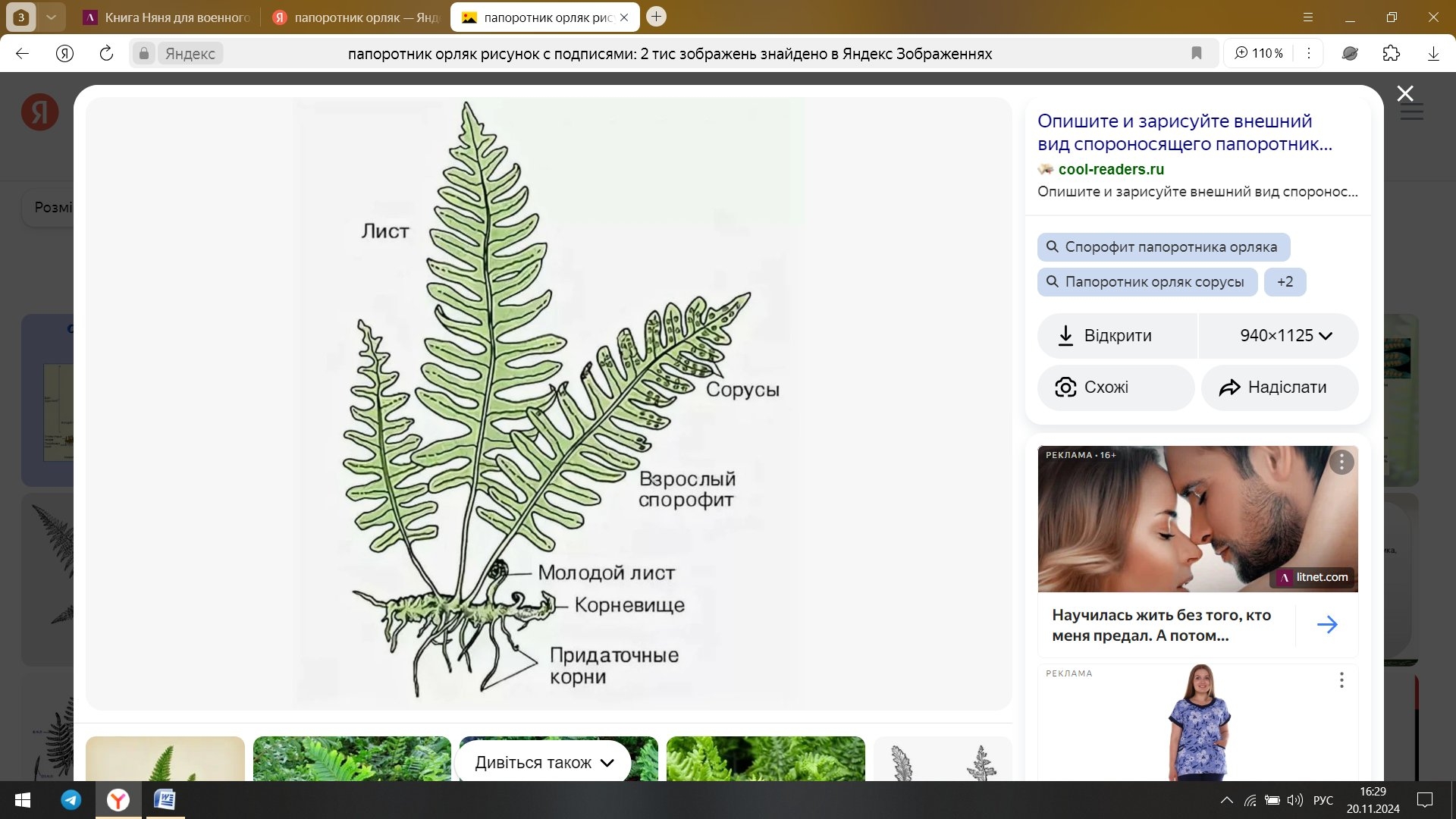Open three-dot menu on litnet ad
Image resolution: width=1456 pixels, height=819 pixels.
(1341, 462)
